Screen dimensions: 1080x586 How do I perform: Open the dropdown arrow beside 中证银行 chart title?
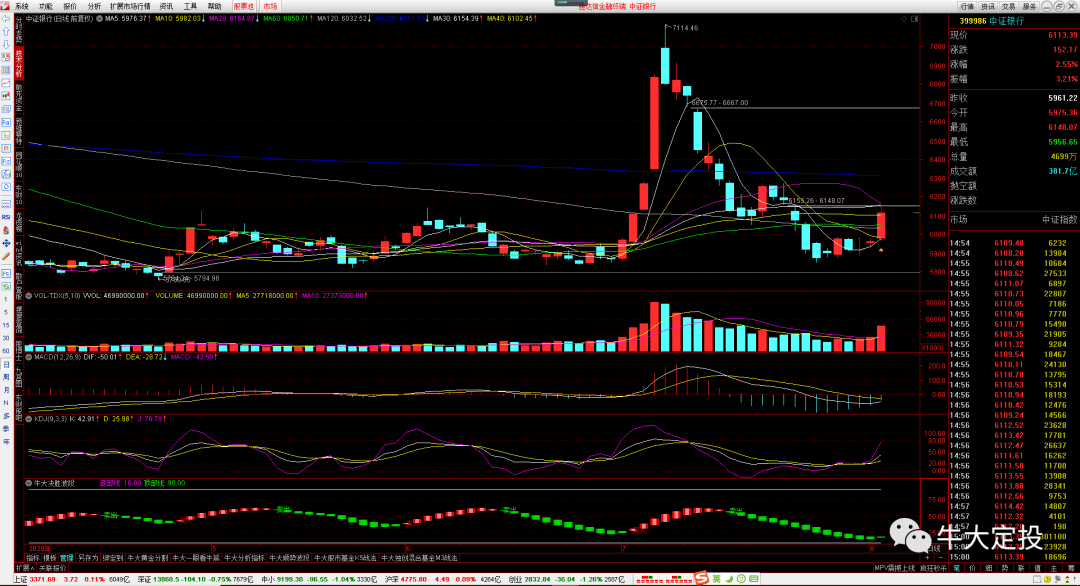(x=99, y=19)
